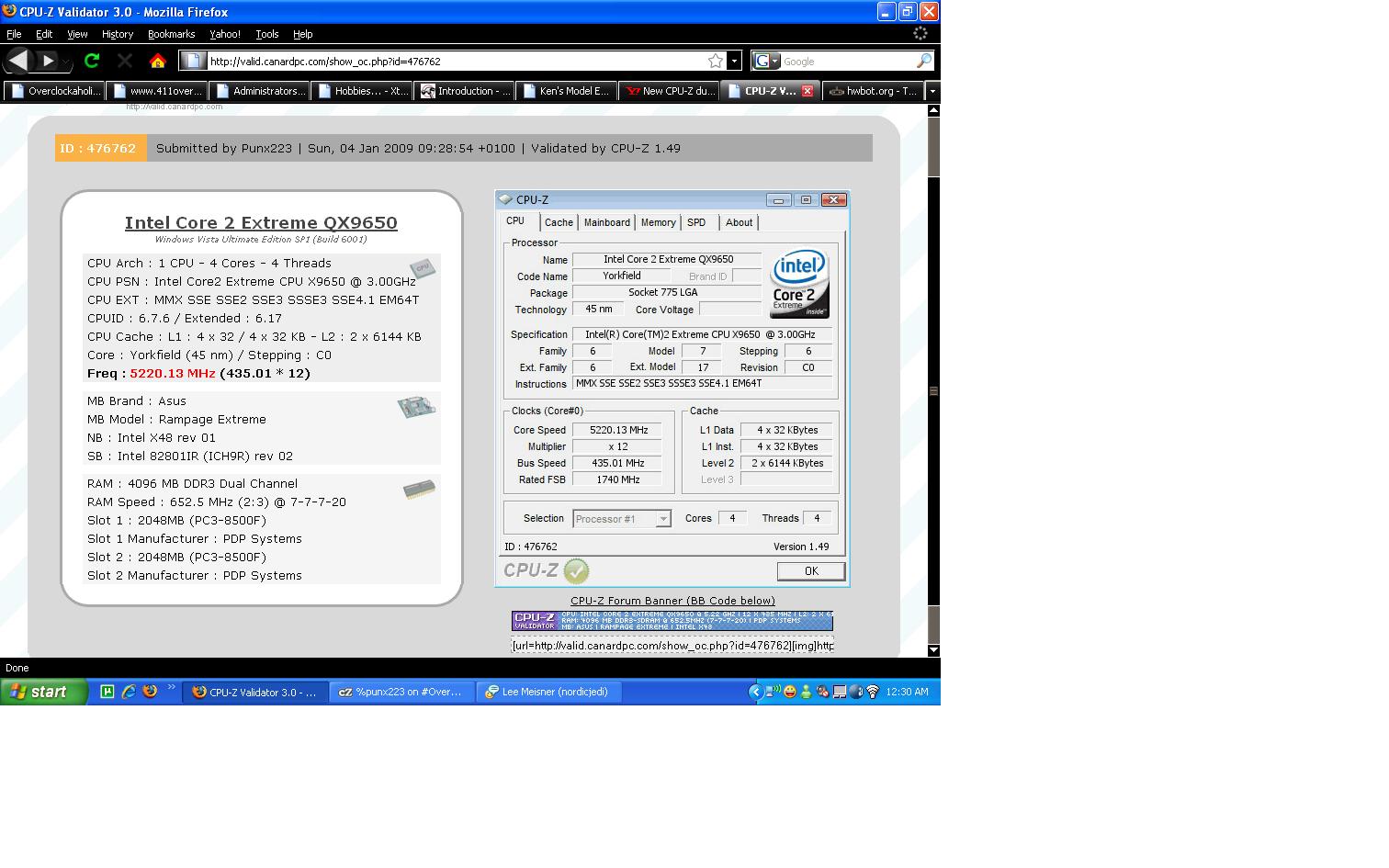This screenshot has height=868, width=1389.
Task: Open Lee Meisner (nordicjedi) taskbar window
Action: tap(549, 692)
